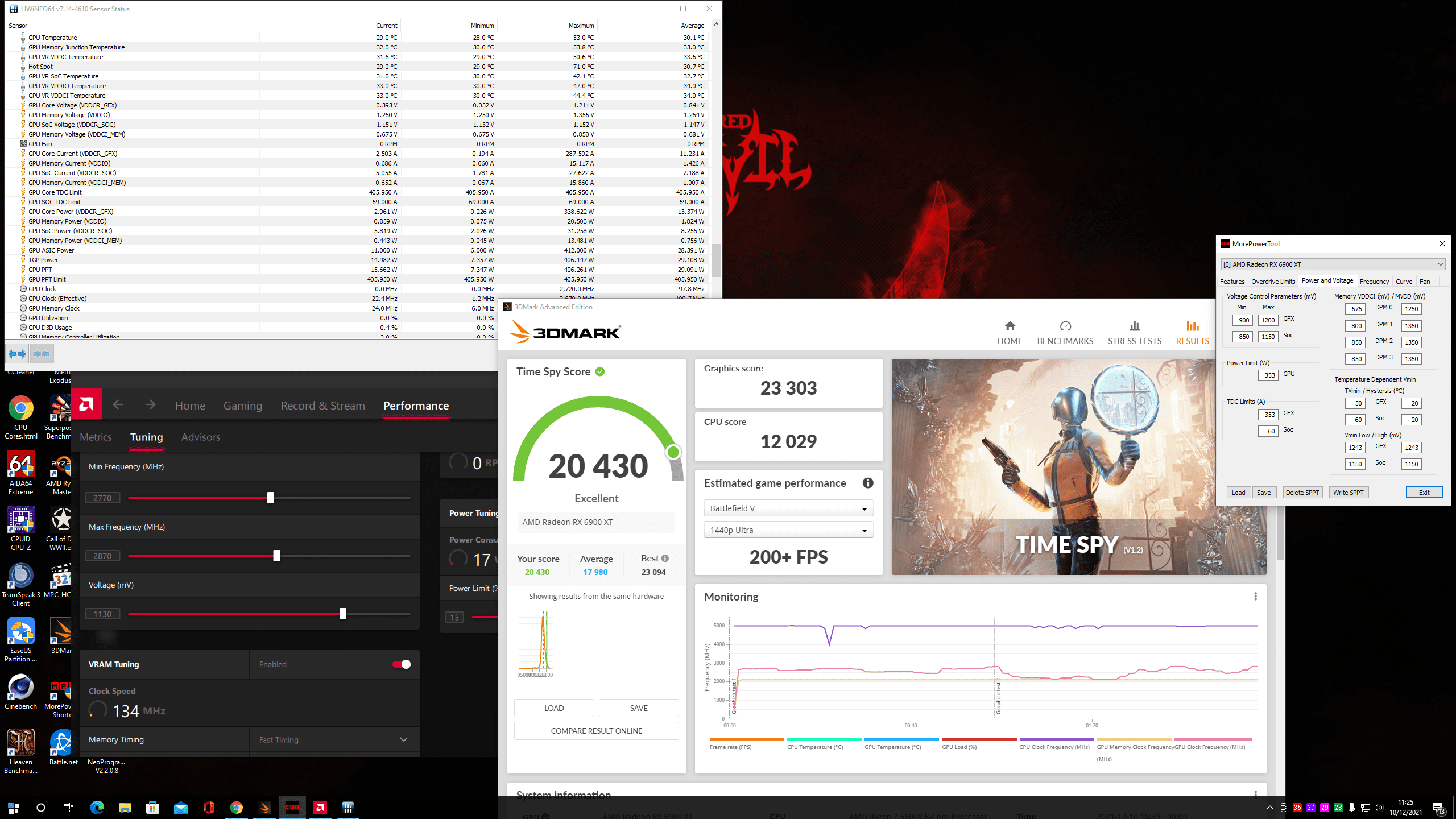
Task: Click the estimated game performance info icon
Action: pos(867,483)
